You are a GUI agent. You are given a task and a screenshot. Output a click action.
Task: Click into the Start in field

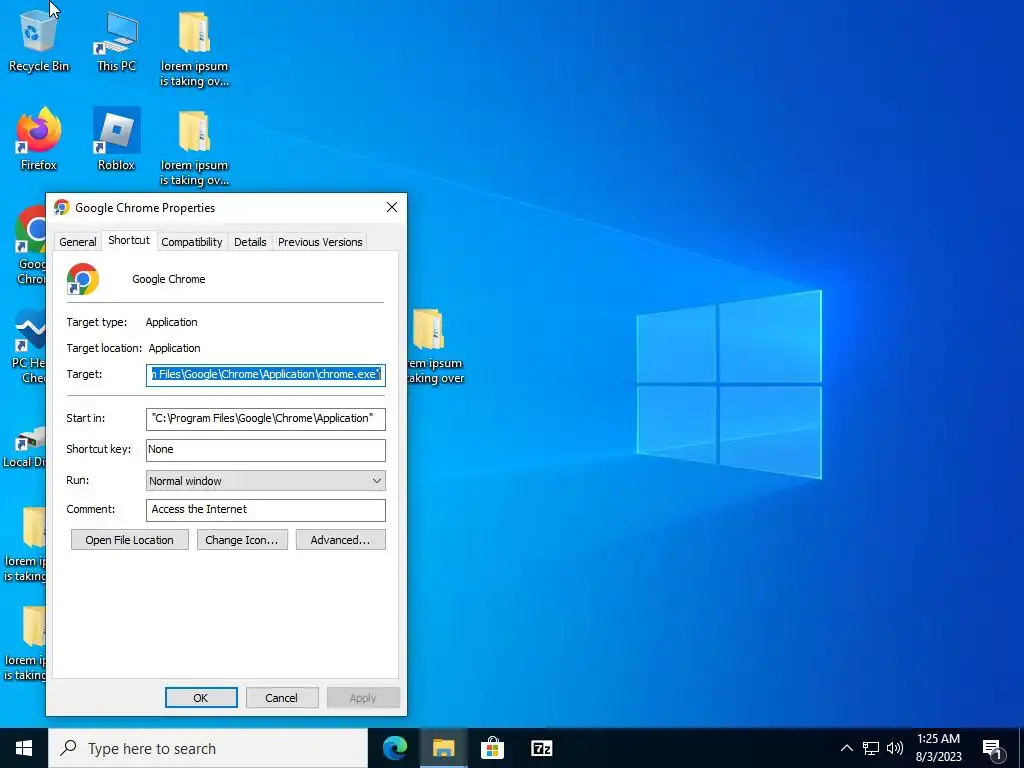click(x=266, y=419)
